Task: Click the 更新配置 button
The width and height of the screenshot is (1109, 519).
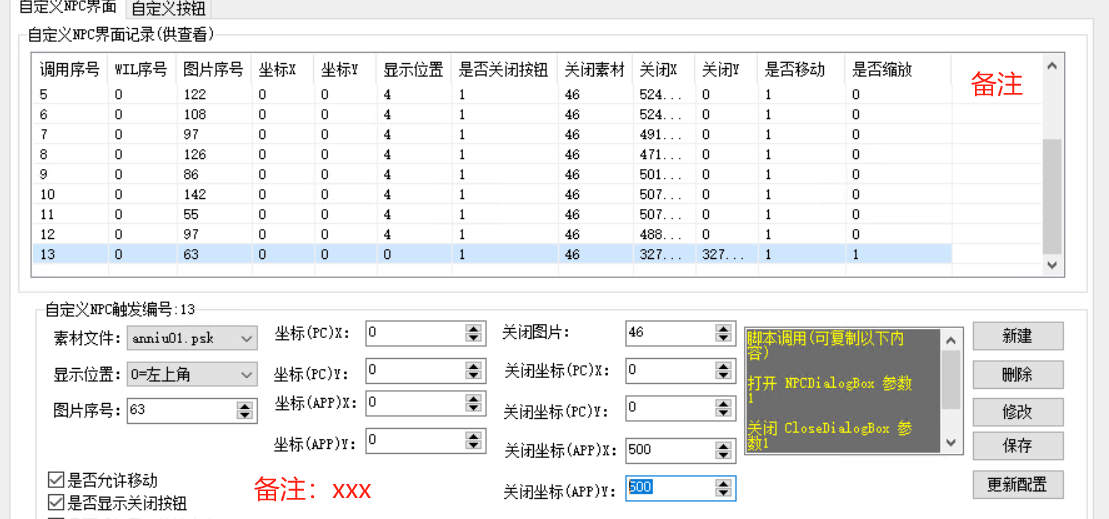Action: 1017,485
